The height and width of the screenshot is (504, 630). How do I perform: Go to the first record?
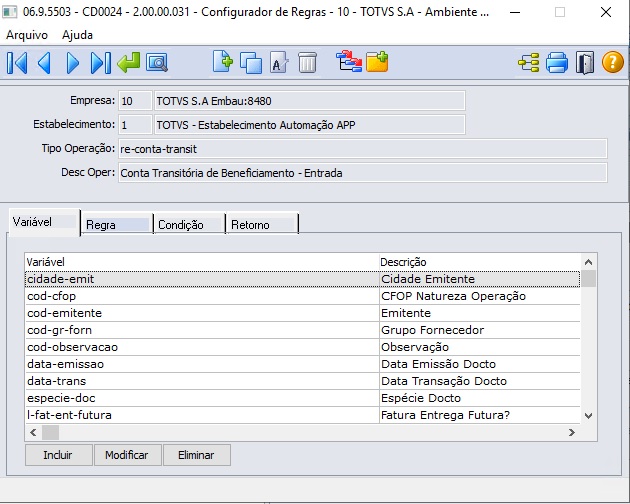(17, 63)
